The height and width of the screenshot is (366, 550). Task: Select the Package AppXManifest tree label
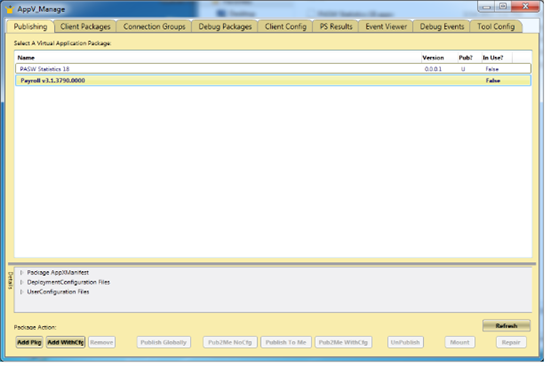[x=58, y=273]
